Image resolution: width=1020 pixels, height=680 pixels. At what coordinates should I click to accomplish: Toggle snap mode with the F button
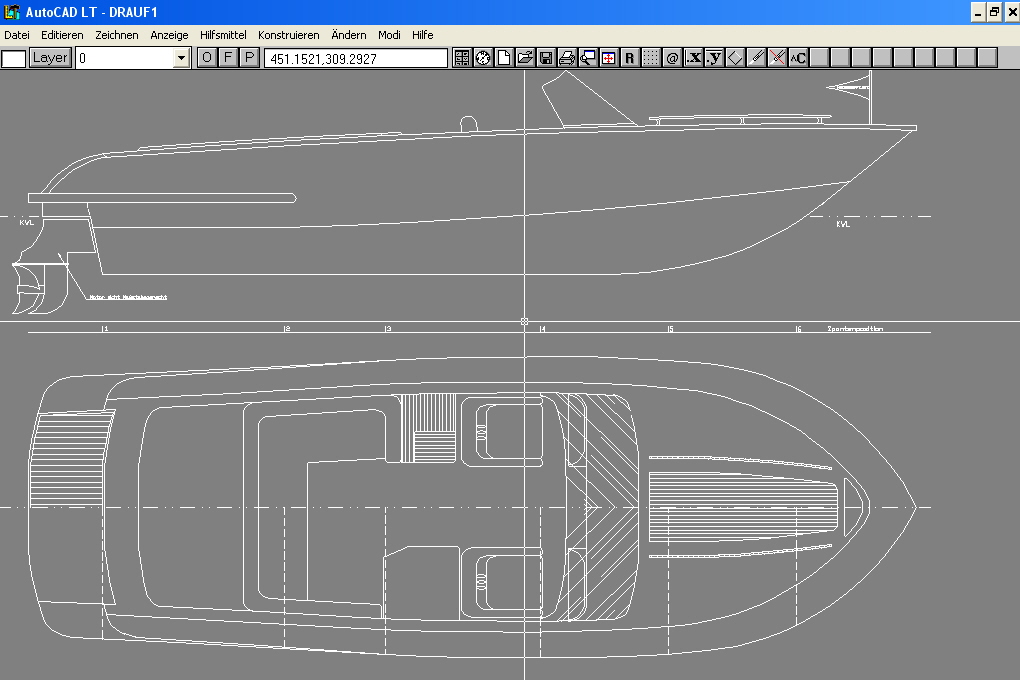point(228,57)
